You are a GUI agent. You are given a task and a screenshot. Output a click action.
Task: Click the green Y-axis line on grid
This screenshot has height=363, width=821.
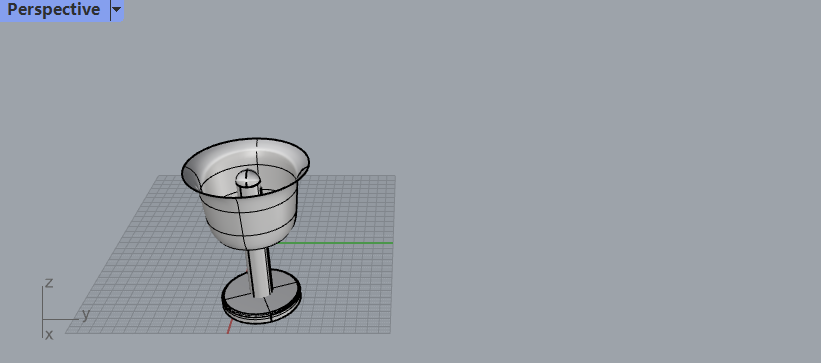(335, 243)
